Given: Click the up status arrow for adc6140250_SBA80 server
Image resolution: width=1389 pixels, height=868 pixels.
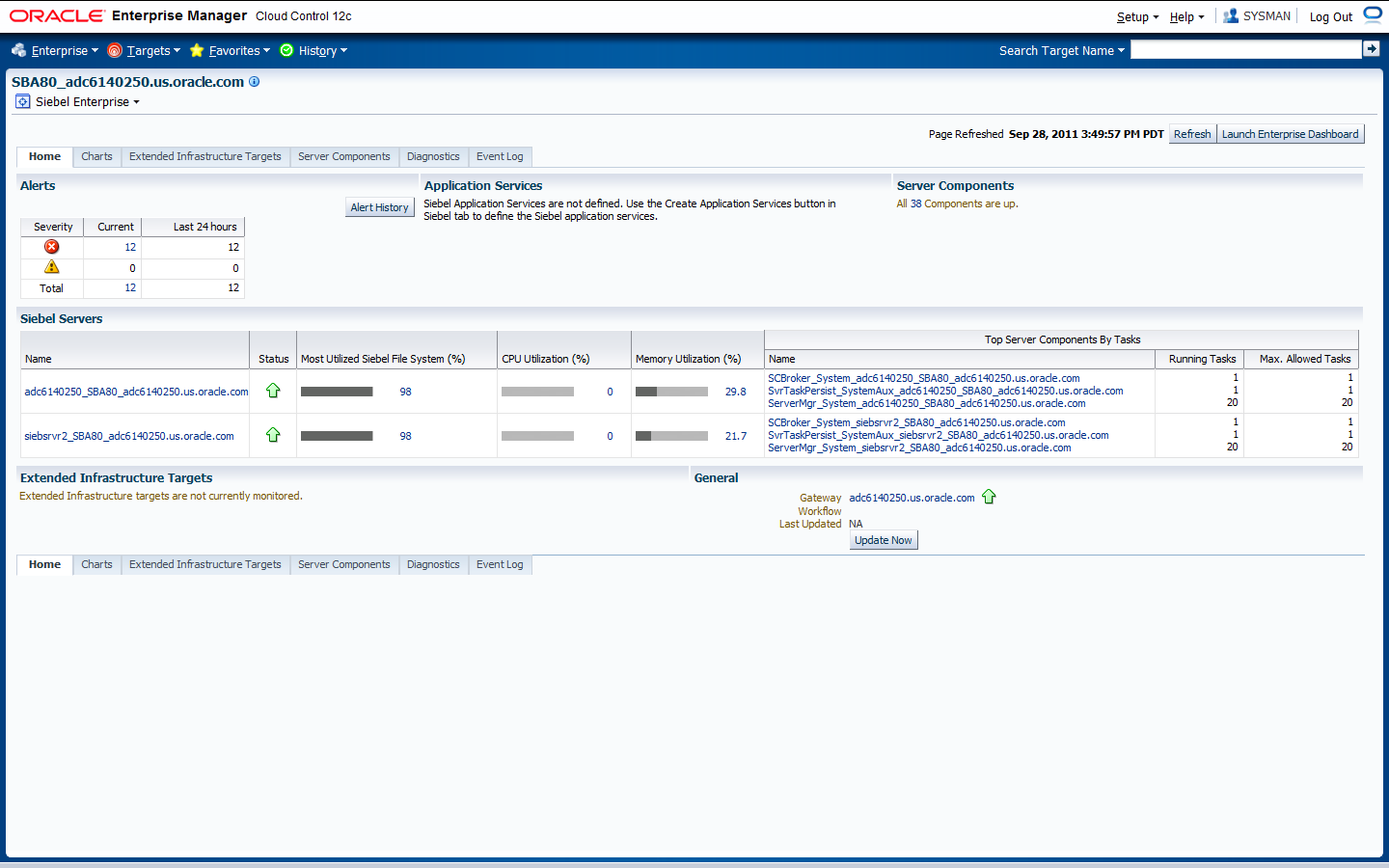Looking at the screenshot, I should [x=273, y=391].
